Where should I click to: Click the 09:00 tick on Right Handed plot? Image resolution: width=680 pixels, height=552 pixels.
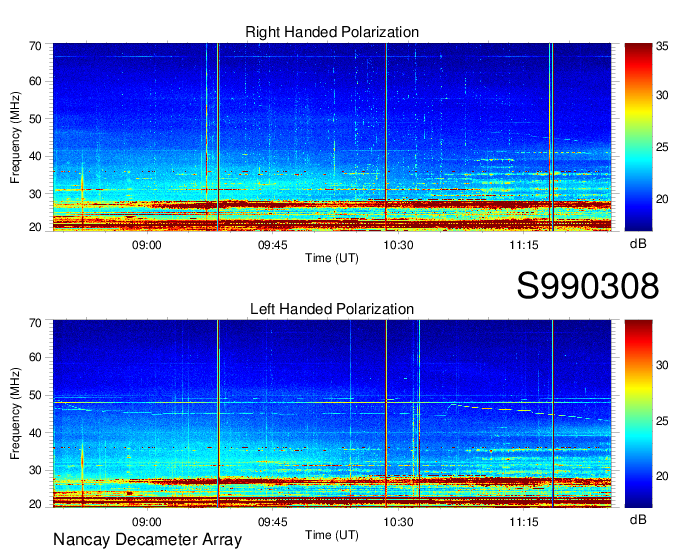coord(147,245)
